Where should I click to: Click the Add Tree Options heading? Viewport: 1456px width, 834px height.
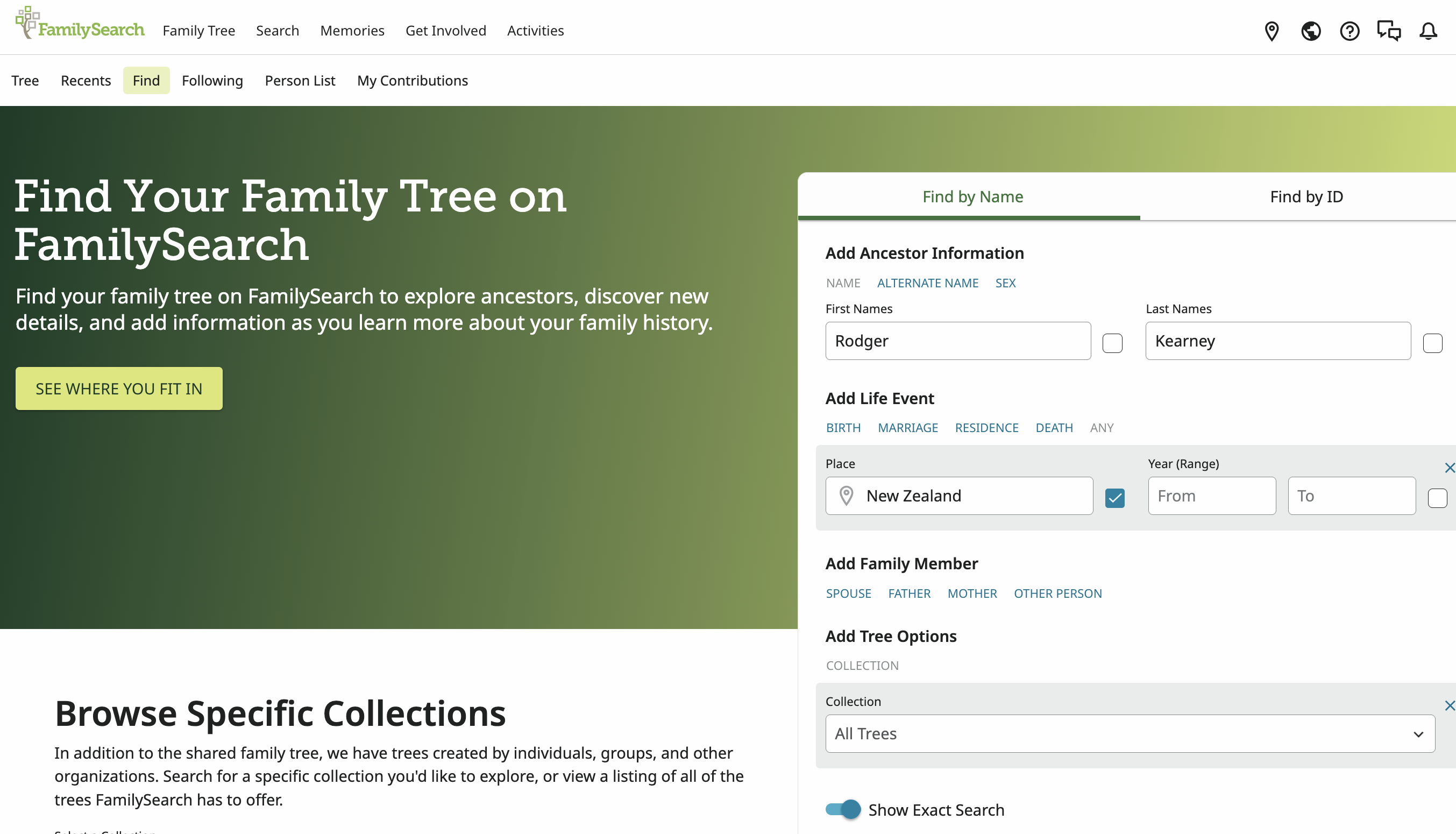coord(891,637)
